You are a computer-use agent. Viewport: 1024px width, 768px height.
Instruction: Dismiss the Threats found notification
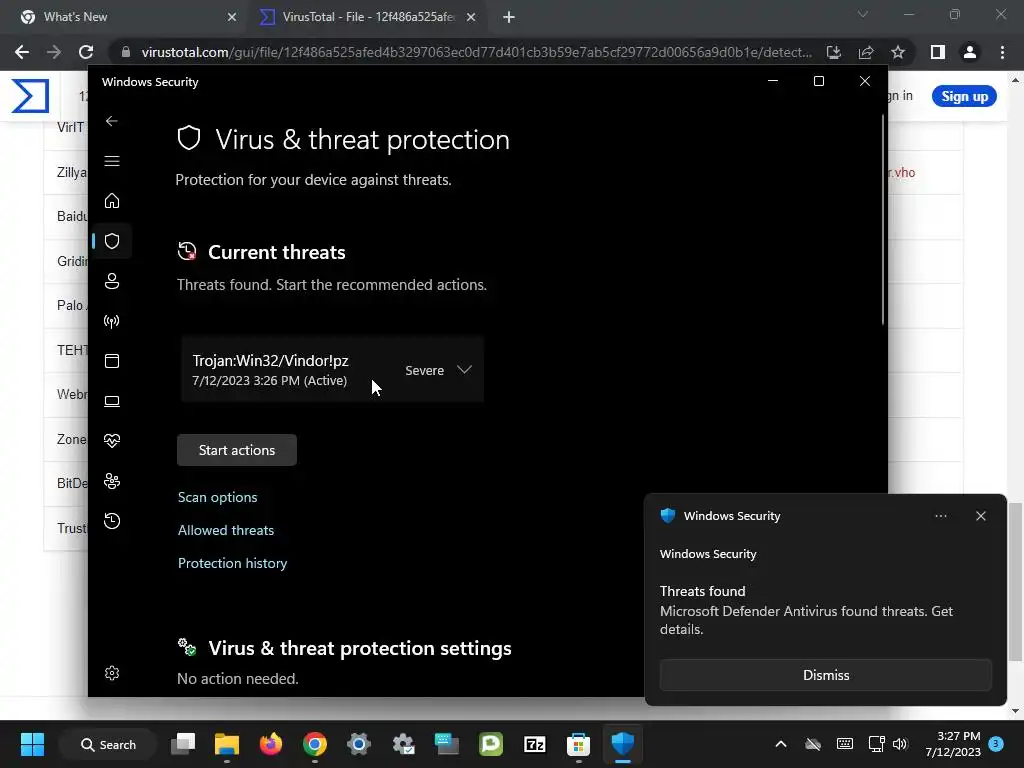pyautogui.click(x=825, y=675)
